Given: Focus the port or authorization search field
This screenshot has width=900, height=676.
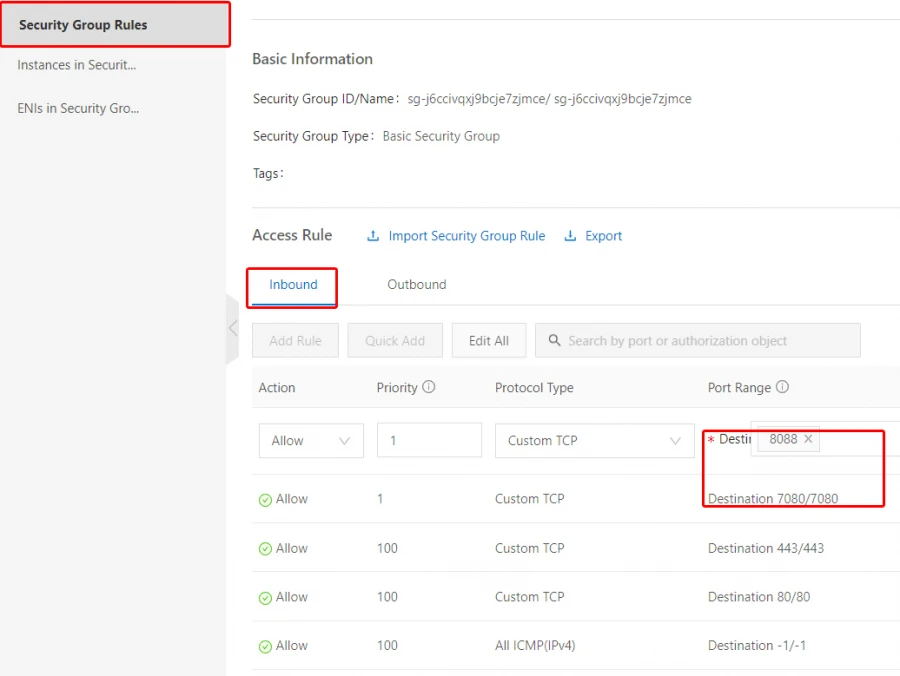Looking at the screenshot, I should click(x=697, y=341).
